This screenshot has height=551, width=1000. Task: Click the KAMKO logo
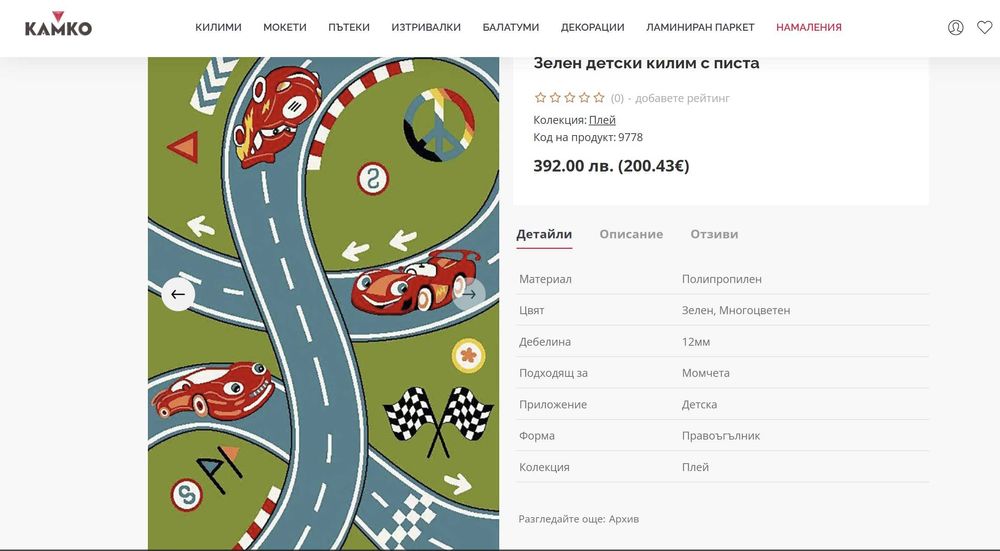tap(58, 24)
